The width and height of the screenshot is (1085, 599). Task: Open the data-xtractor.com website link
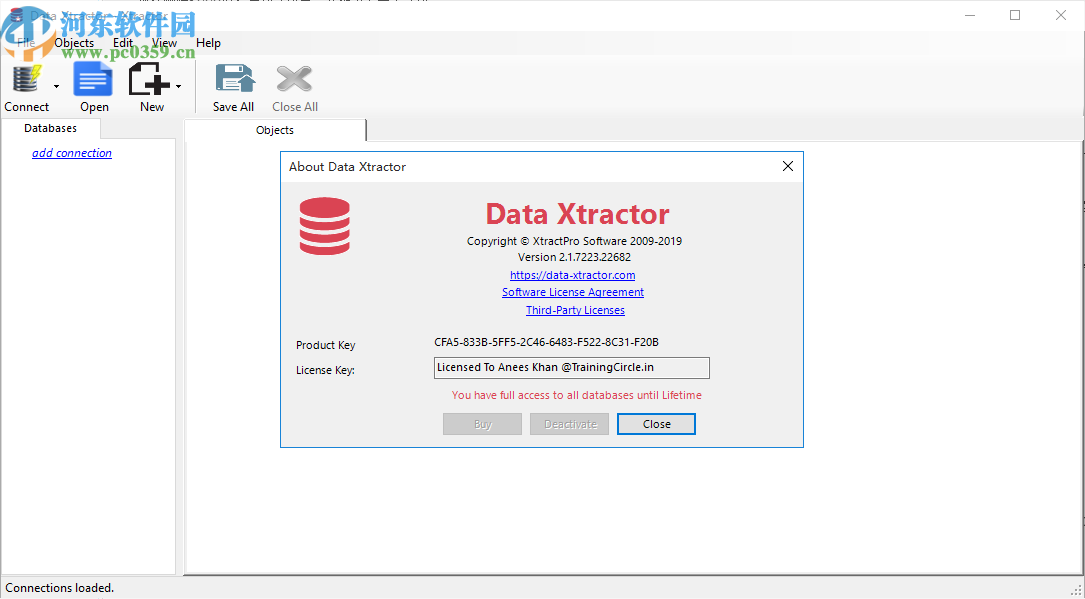572,274
